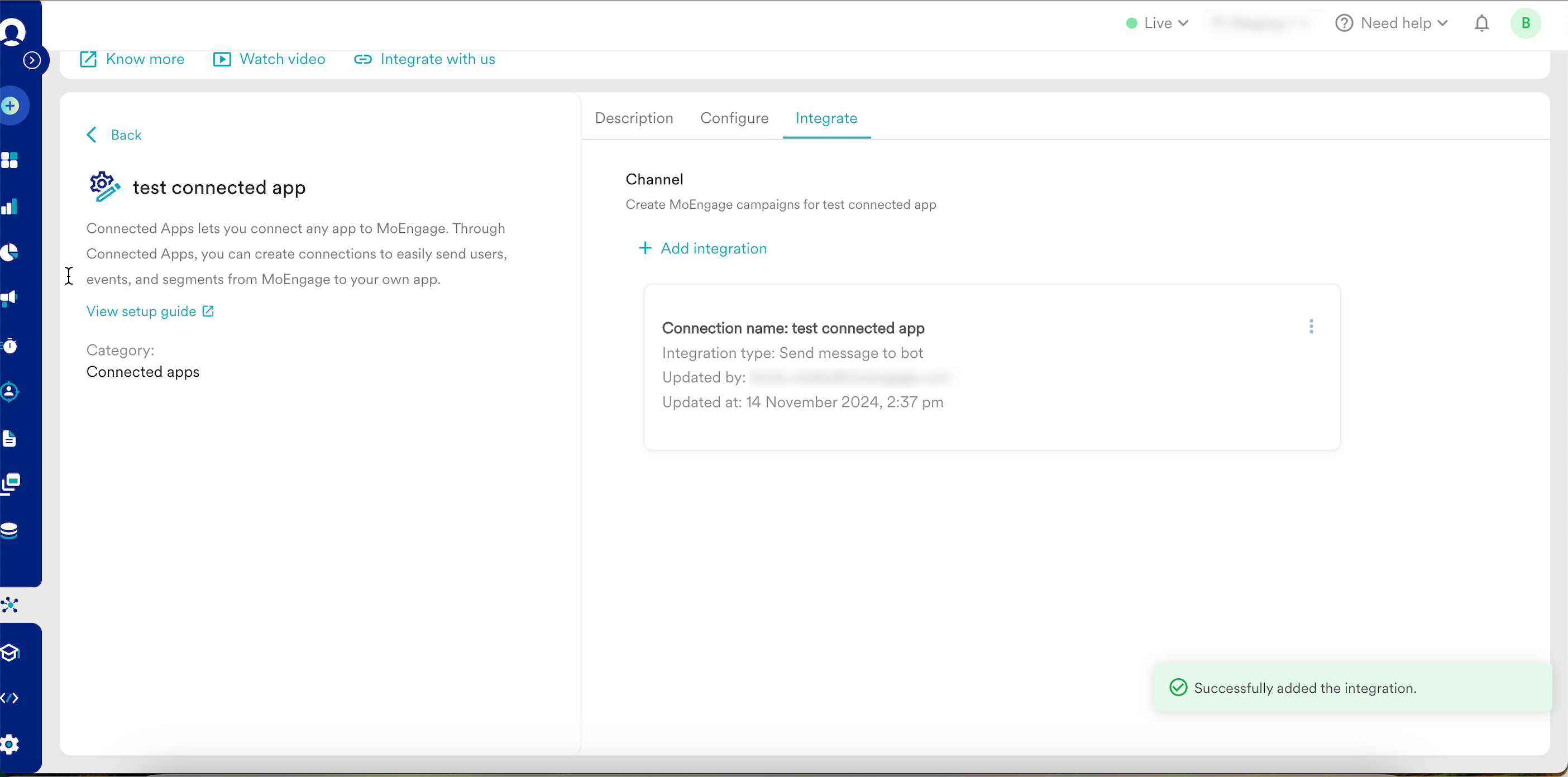Open the dashboard grid icon in sidebar

click(9, 160)
